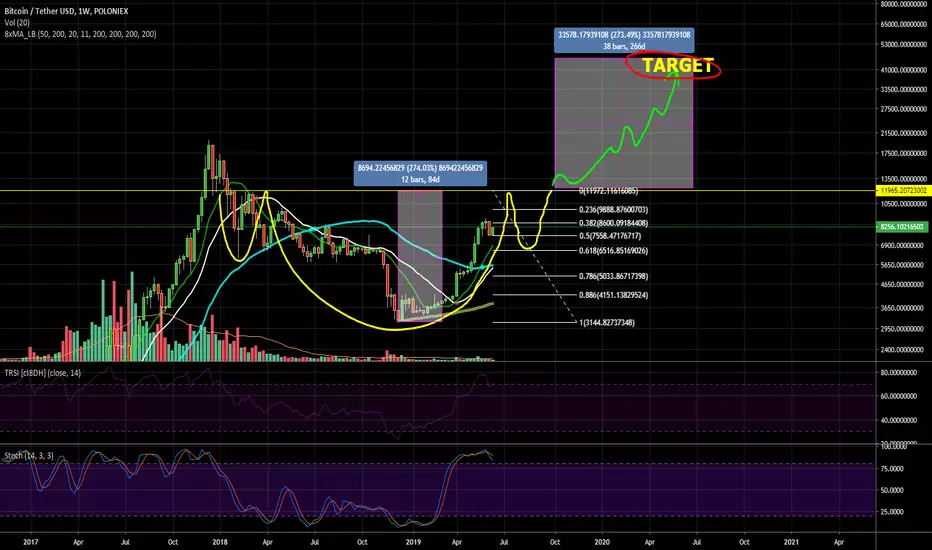Click the 65000 price axis tick
This screenshot has width=932, height=550.
[x=903, y=24]
